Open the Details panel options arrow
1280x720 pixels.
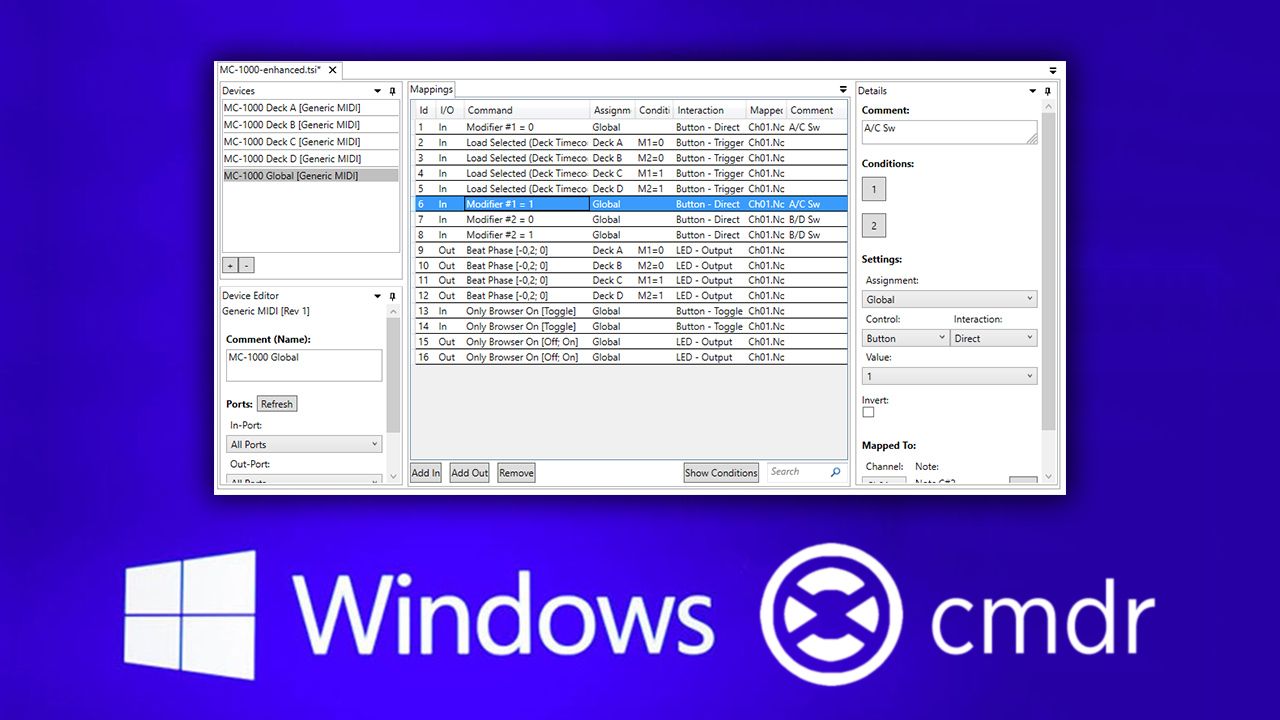(1033, 91)
